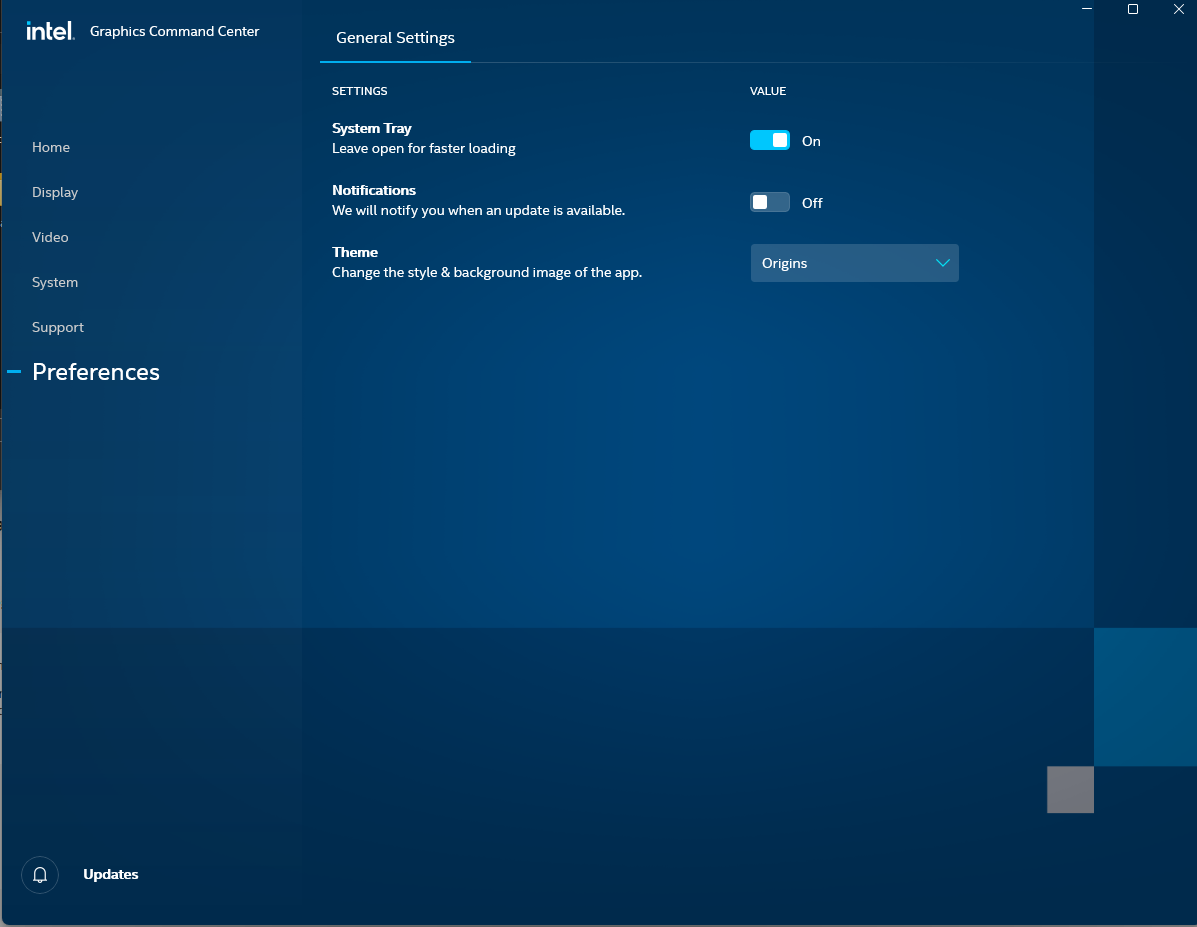Navigate to Home in the sidebar
The width and height of the screenshot is (1197, 927).
click(x=50, y=147)
